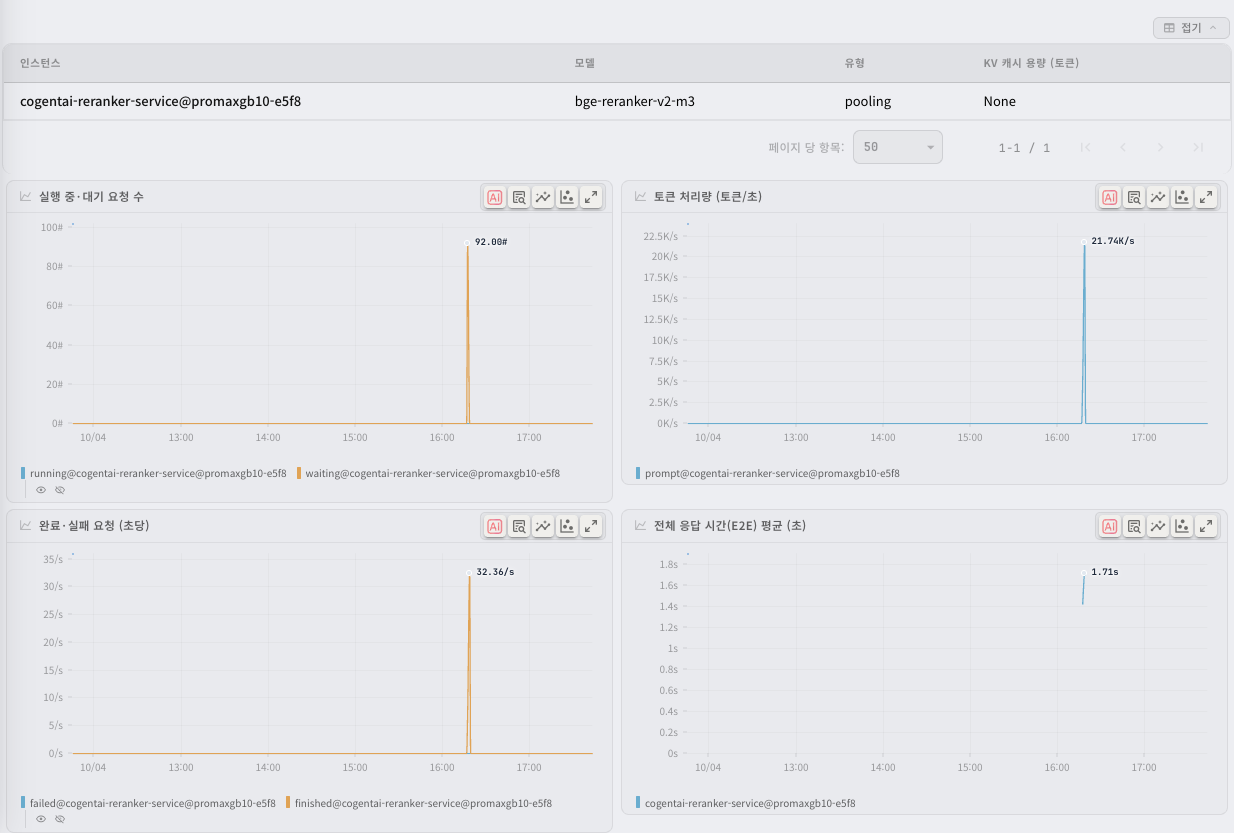Open AI analysis for finished/failed requests chart
This screenshot has height=833, width=1234.
494,526
